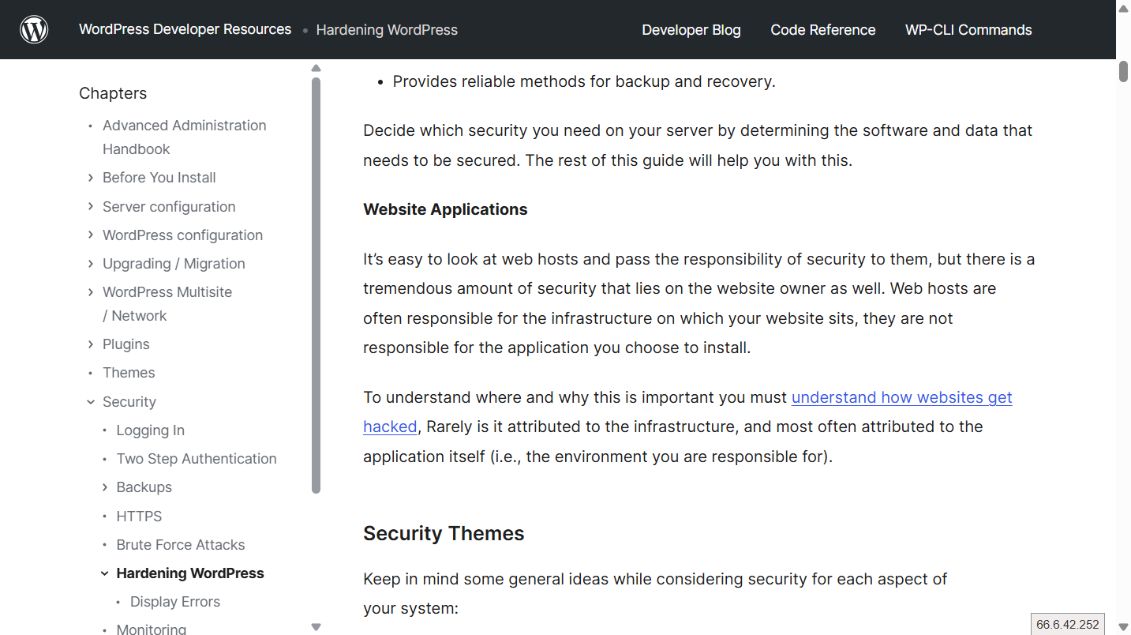Click the Chapters sidebar heading
The height and width of the screenshot is (635, 1131).
[x=113, y=93]
